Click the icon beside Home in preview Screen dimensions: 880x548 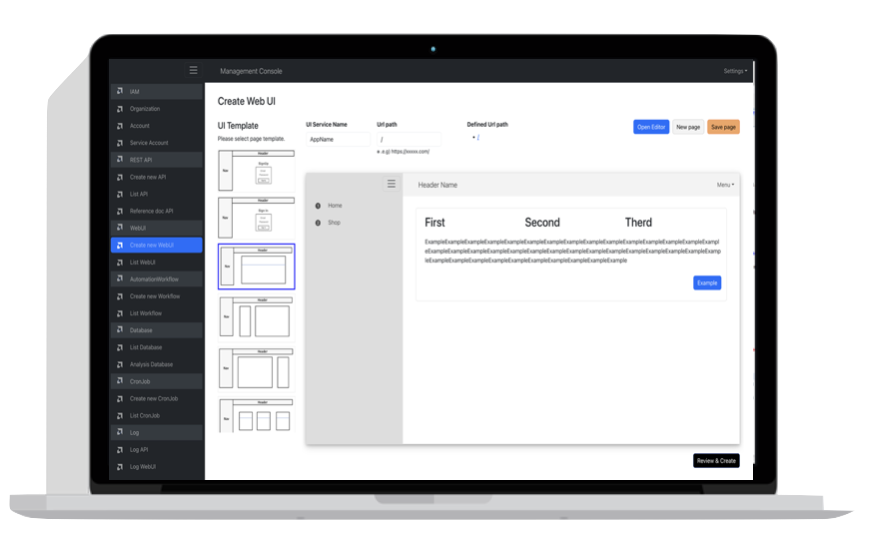pyautogui.click(x=318, y=206)
